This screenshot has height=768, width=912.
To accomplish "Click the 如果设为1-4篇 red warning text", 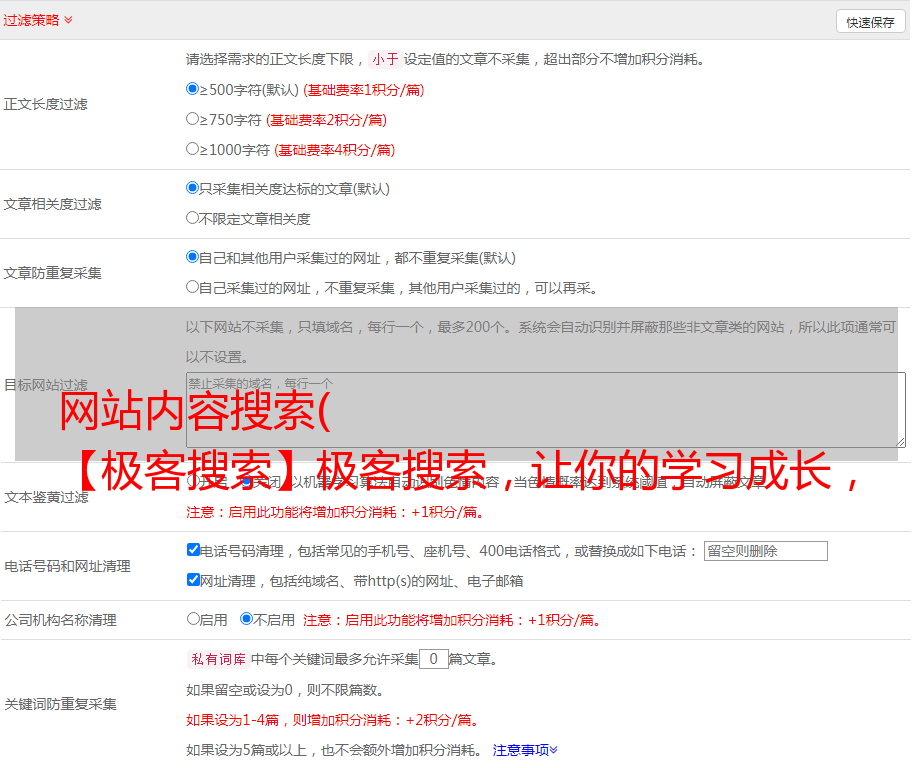I will pyautogui.click(x=333, y=720).
